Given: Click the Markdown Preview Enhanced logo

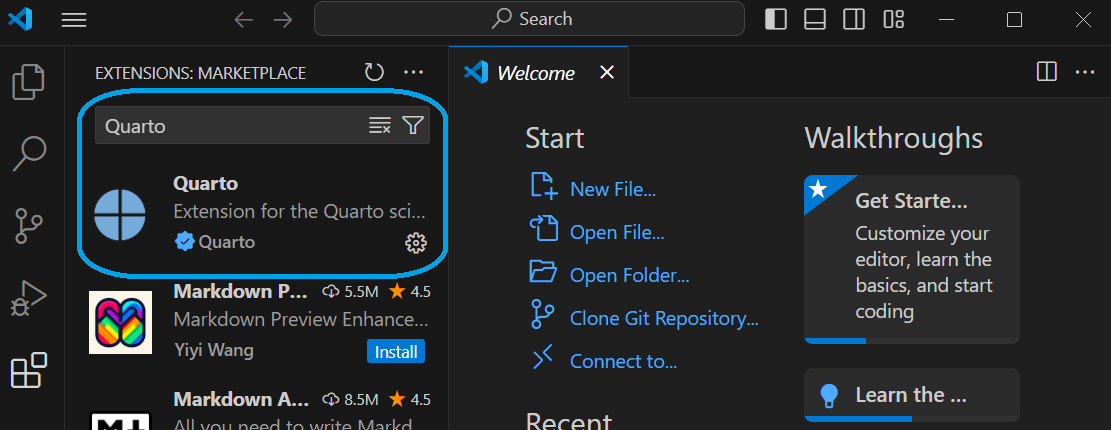Looking at the screenshot, I should point(120,322).
